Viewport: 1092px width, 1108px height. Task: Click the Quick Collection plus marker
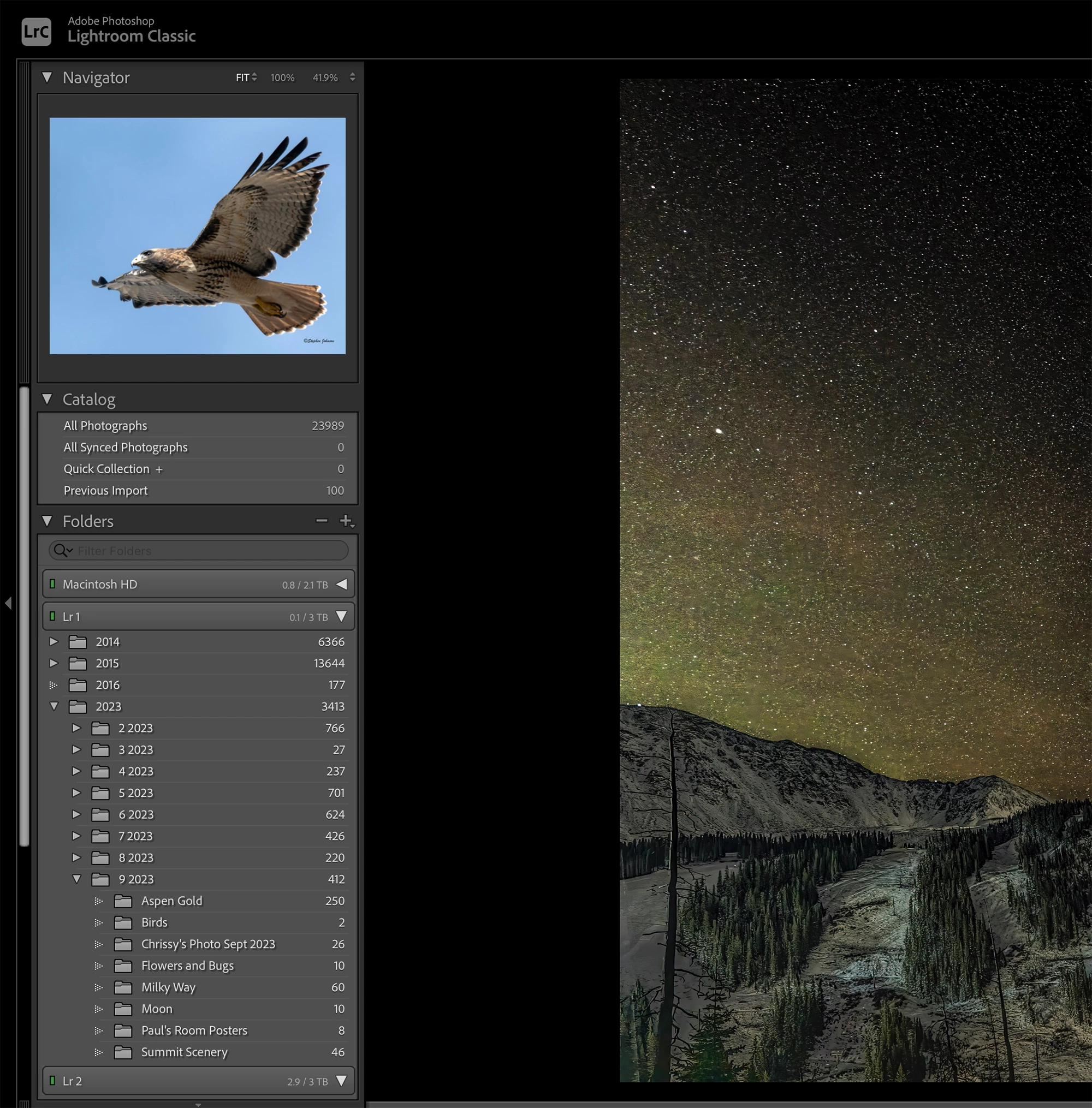[x=159, y=469]
